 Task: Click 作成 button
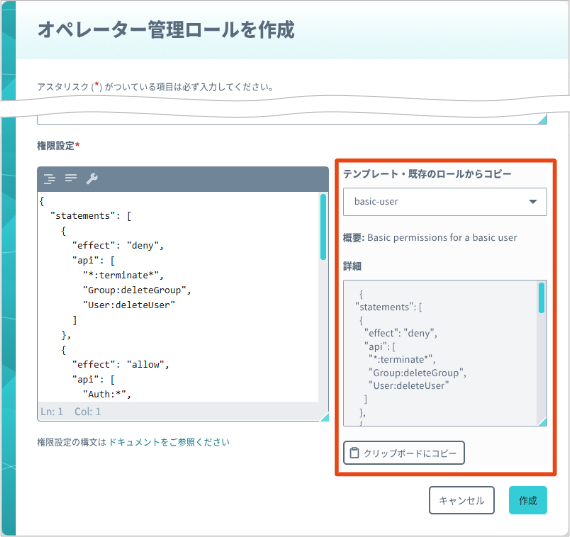click(x=528, y=500)
